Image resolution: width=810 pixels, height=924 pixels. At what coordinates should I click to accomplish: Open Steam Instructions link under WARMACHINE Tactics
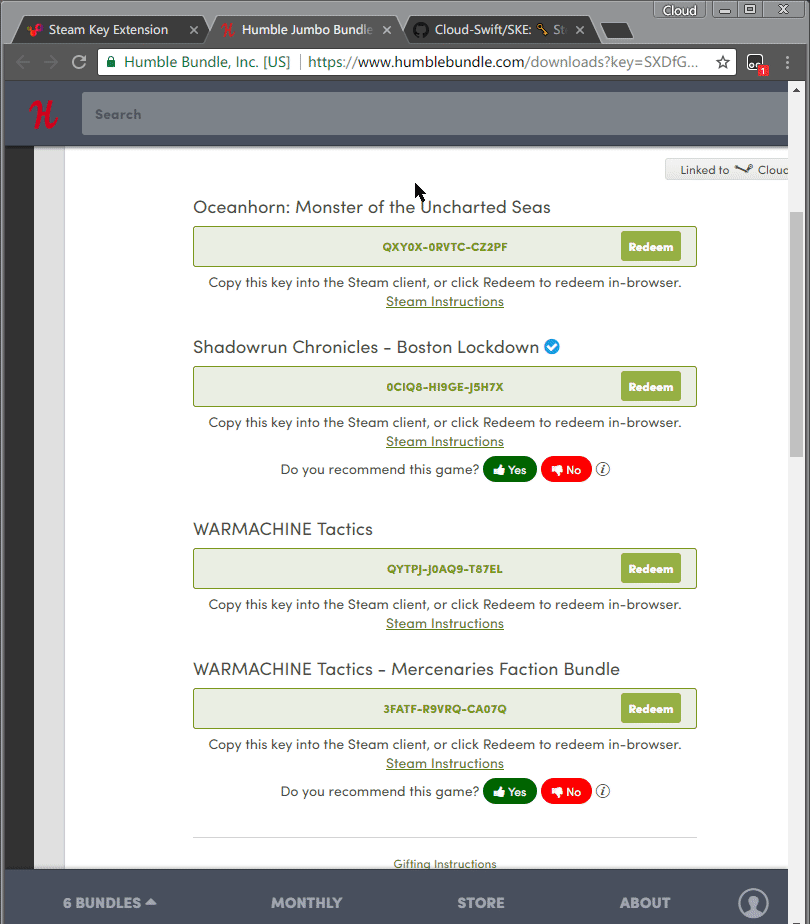445,624
